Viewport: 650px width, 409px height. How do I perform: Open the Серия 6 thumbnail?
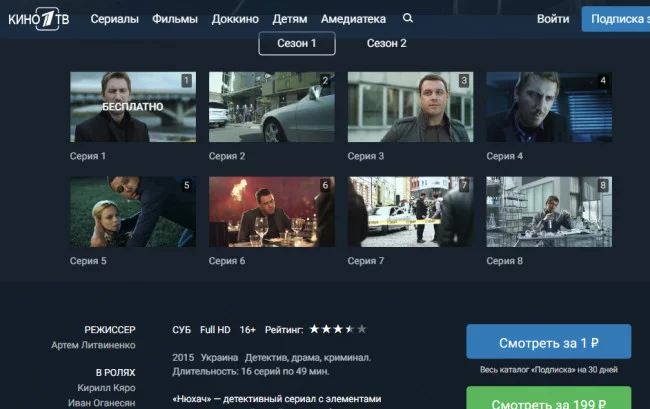pos(272,212)
